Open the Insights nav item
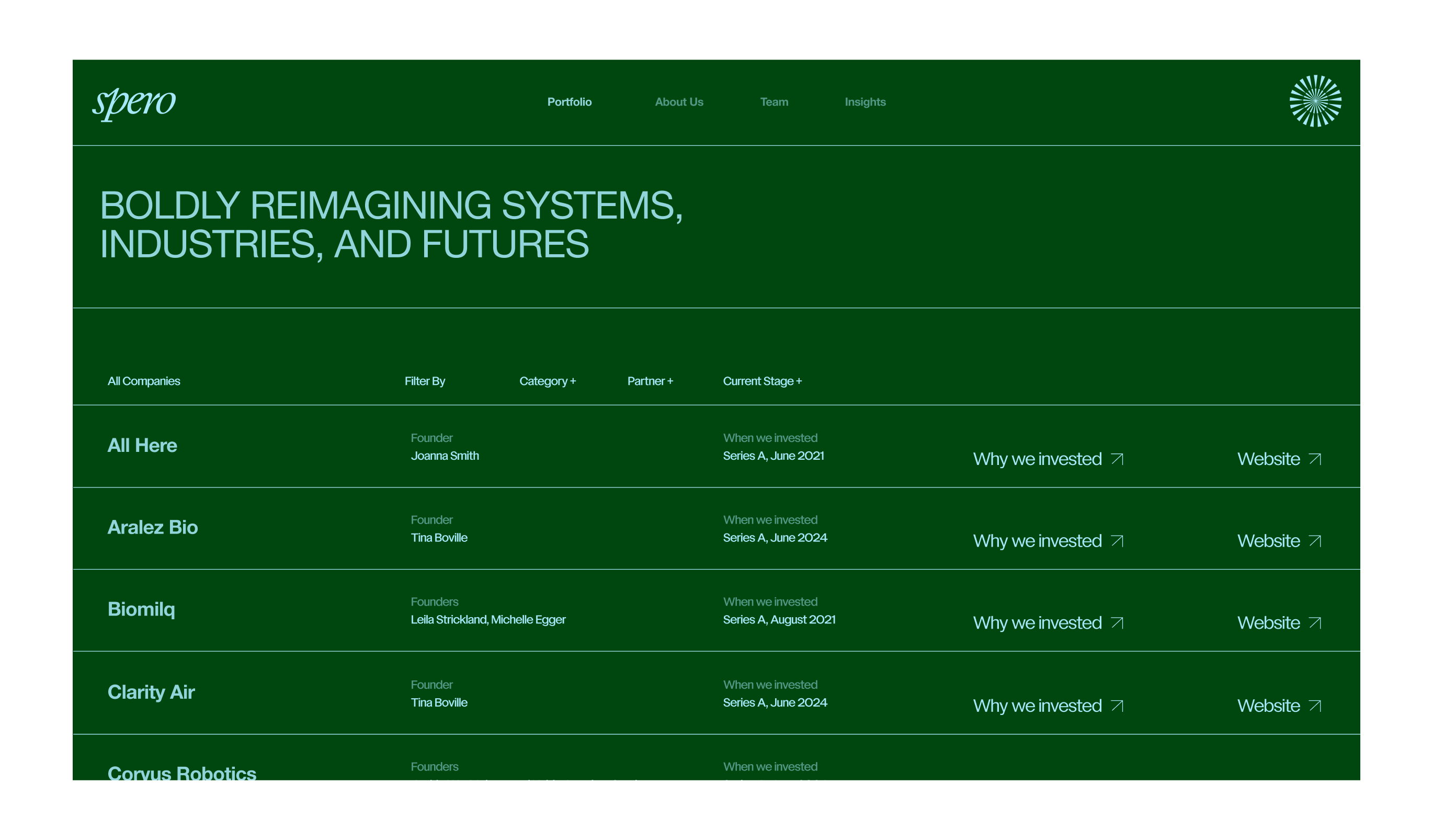 [x=865, y=102]
